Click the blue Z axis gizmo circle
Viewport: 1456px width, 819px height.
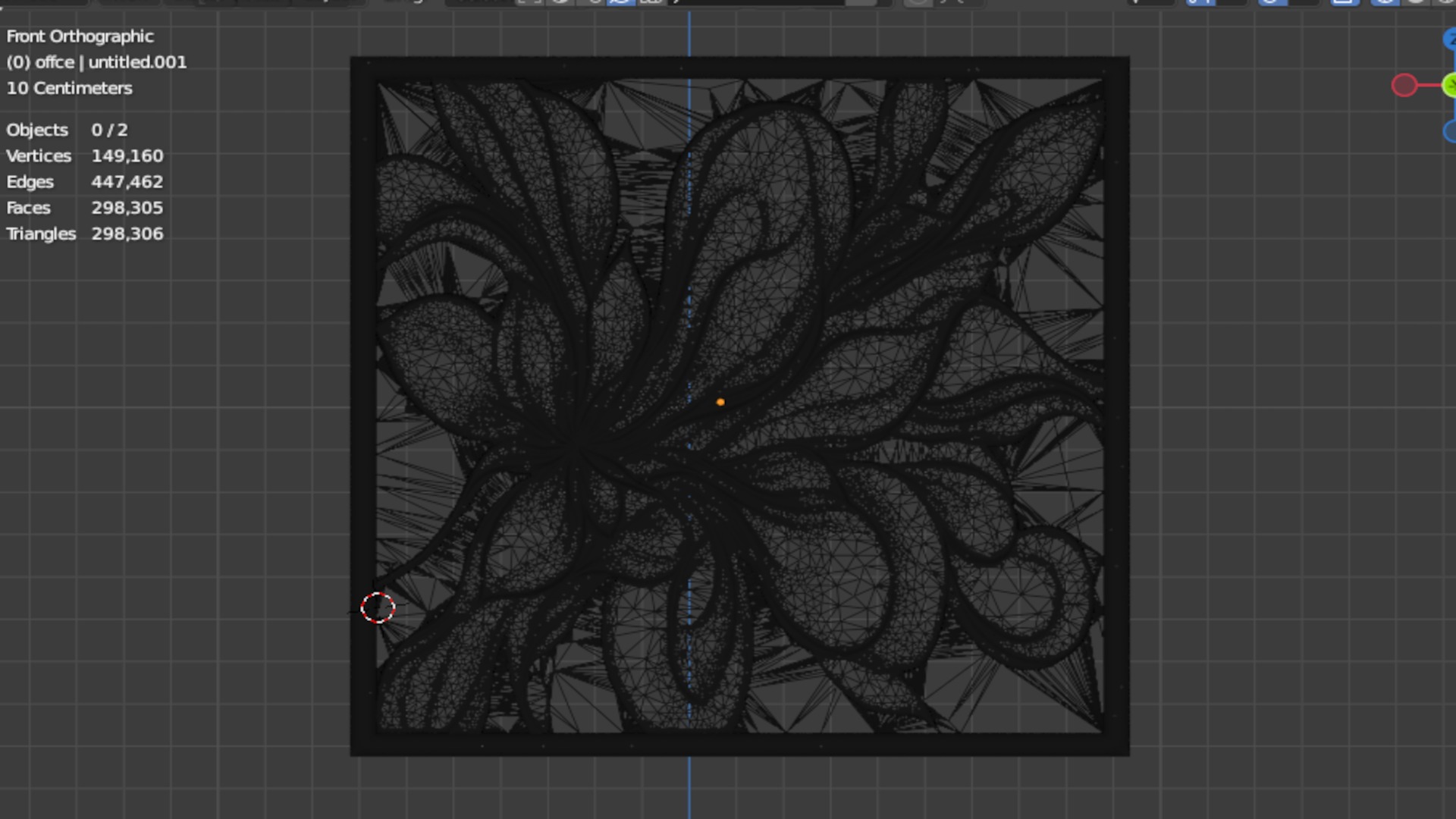pyautogui.click(x=1450, y=39)
